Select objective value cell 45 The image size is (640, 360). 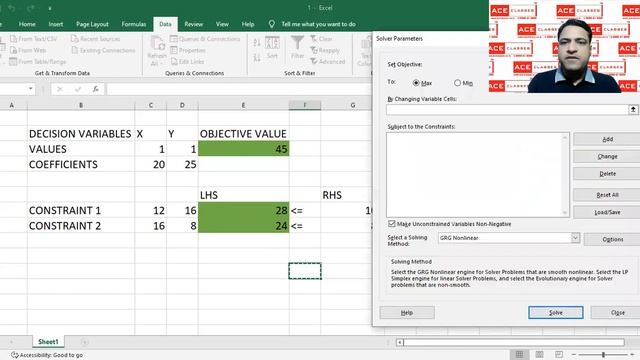click(x=244, y=149)
